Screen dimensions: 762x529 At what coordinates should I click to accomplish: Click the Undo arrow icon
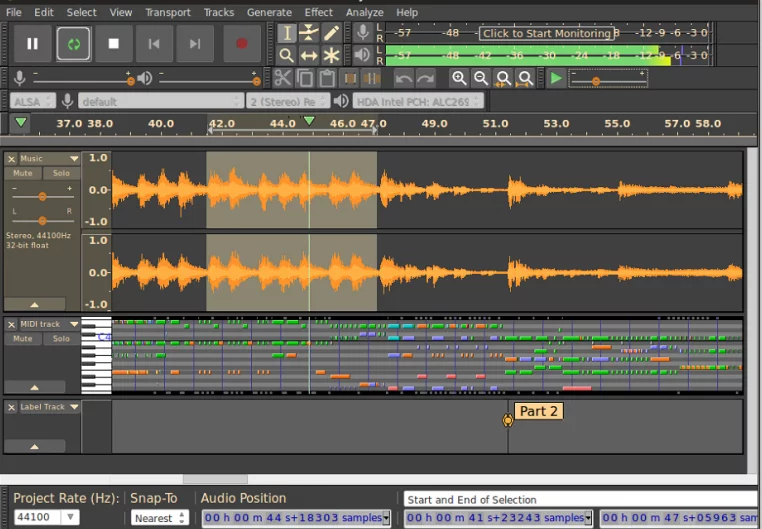403,78
